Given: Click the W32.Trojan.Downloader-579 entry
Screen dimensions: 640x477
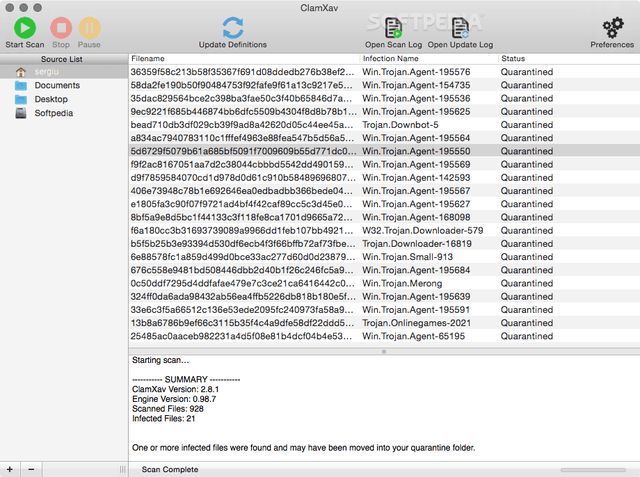Looking at the screenshot, I should pos(422,231).
